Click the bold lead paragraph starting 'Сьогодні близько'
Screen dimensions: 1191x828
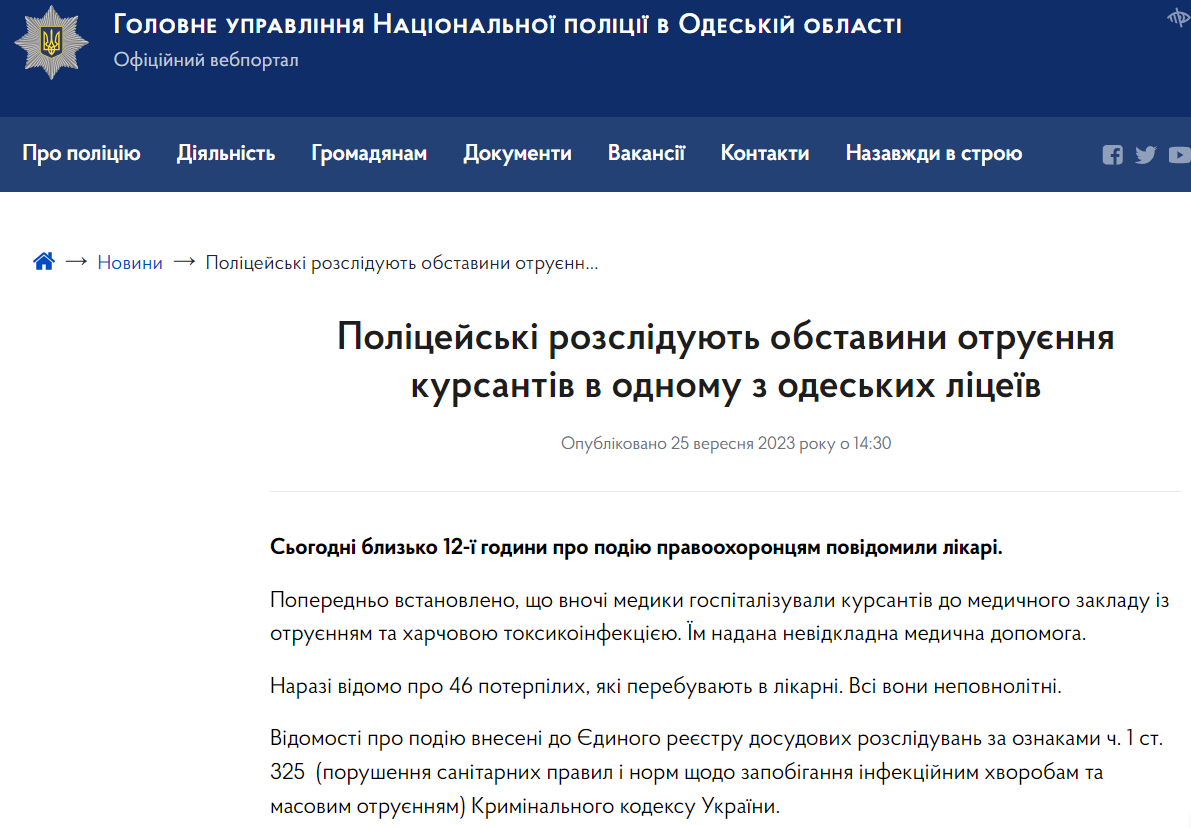(636, 547)
